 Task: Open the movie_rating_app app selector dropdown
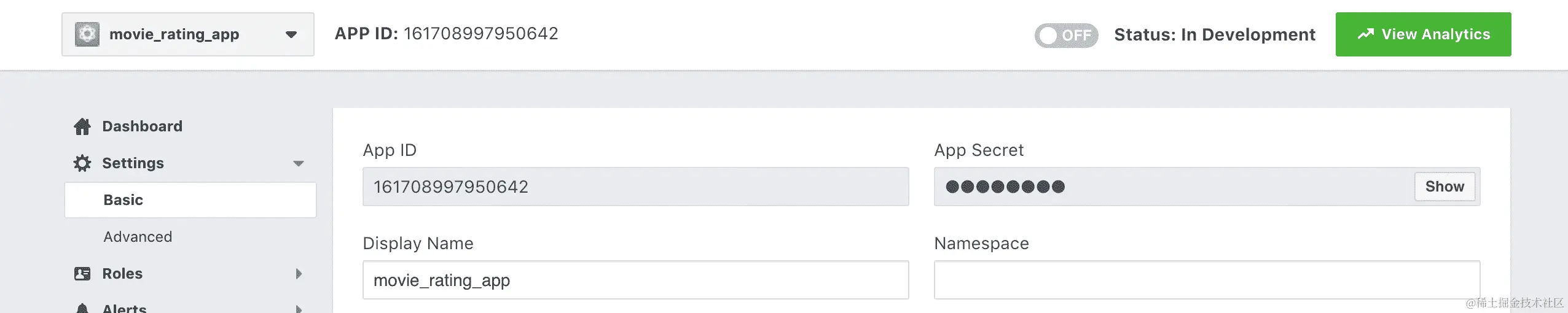tap(291, 34)
